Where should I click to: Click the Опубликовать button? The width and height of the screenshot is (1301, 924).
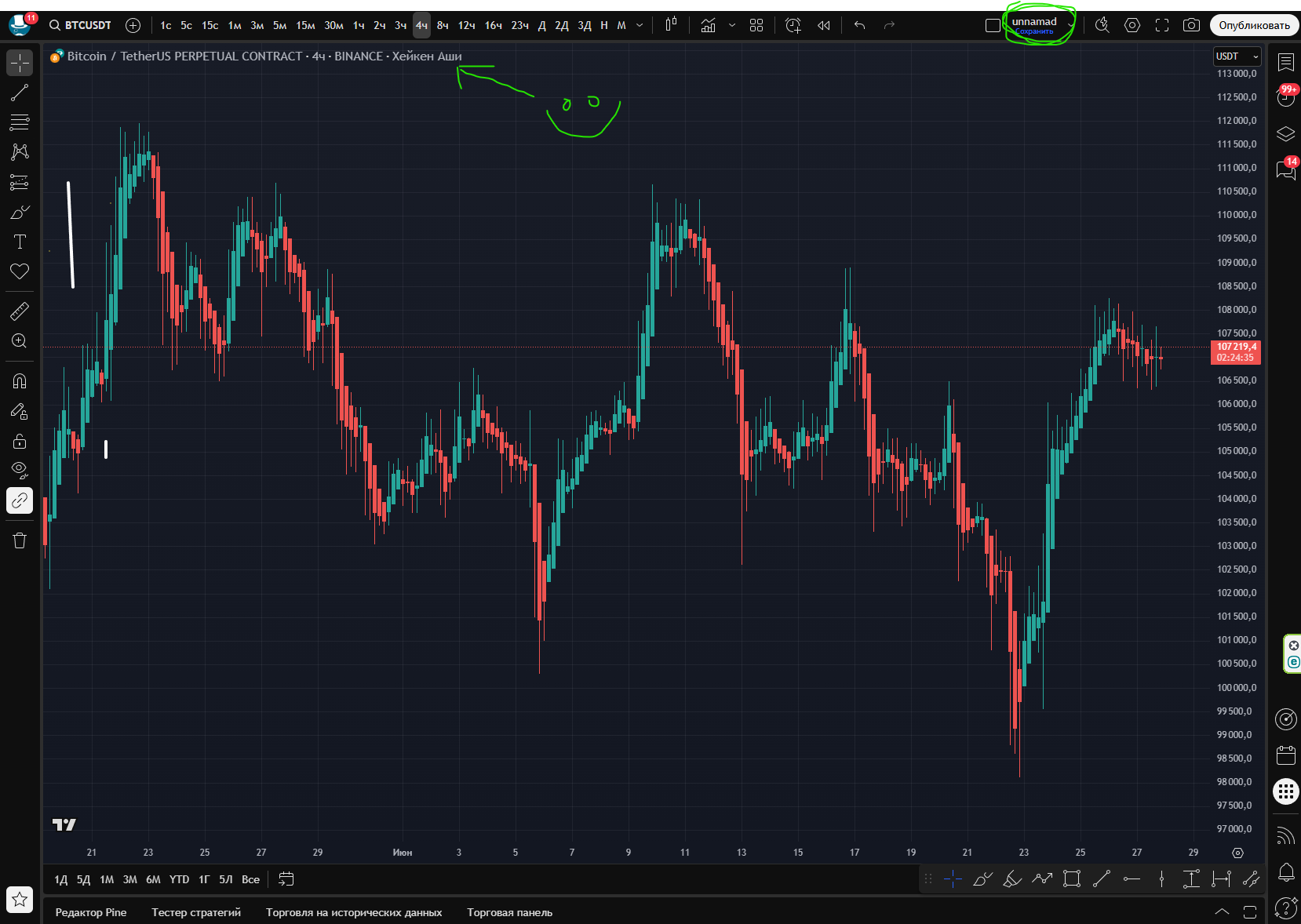(1253, 25)
